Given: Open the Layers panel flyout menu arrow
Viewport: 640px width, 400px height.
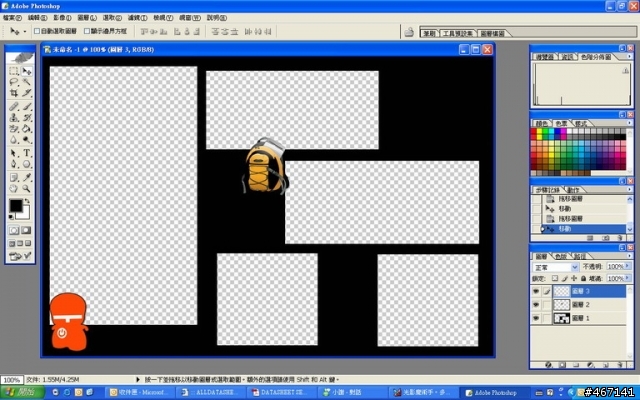Looking at the screenshot, I should tap(629, 256).
